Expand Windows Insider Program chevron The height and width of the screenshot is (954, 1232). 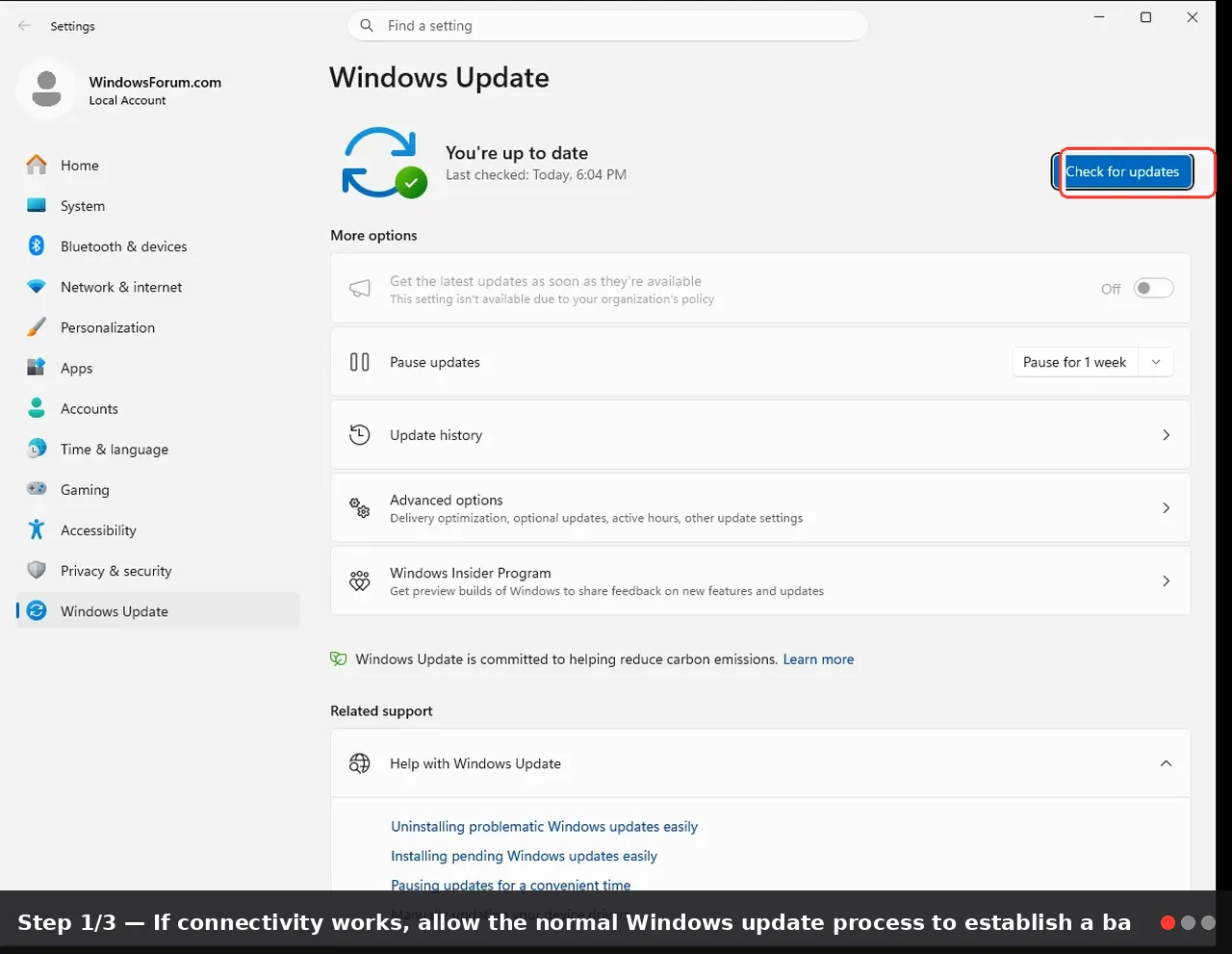pos(1166,581)
